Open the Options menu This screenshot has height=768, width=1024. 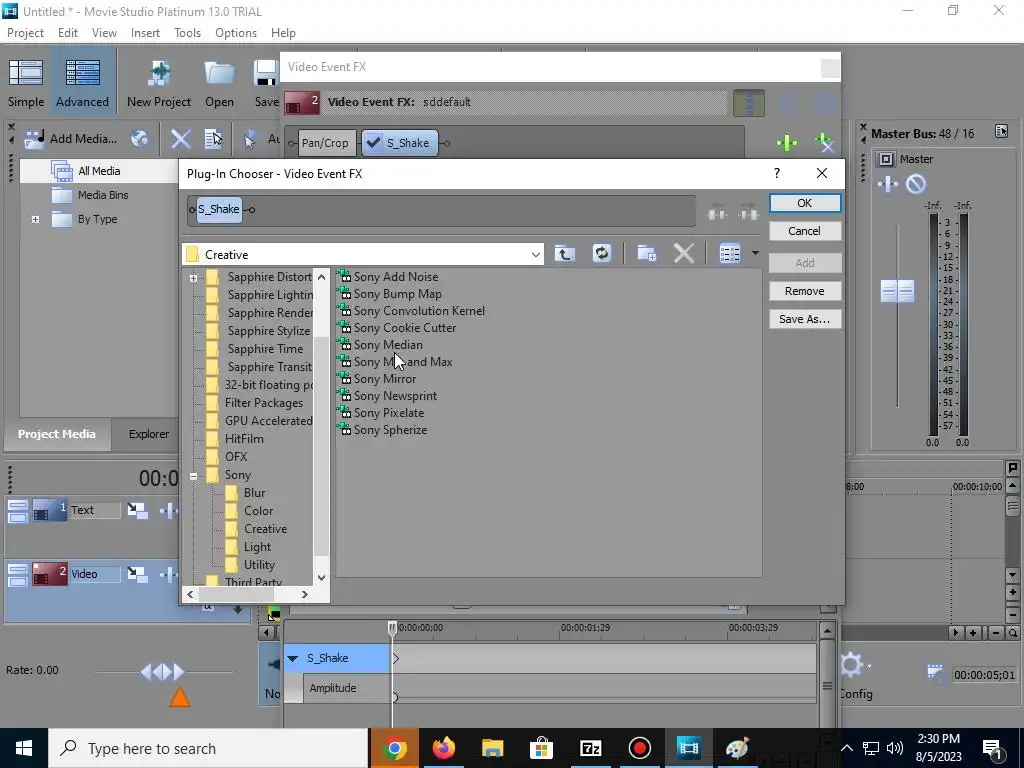click(x=236, y=33)
